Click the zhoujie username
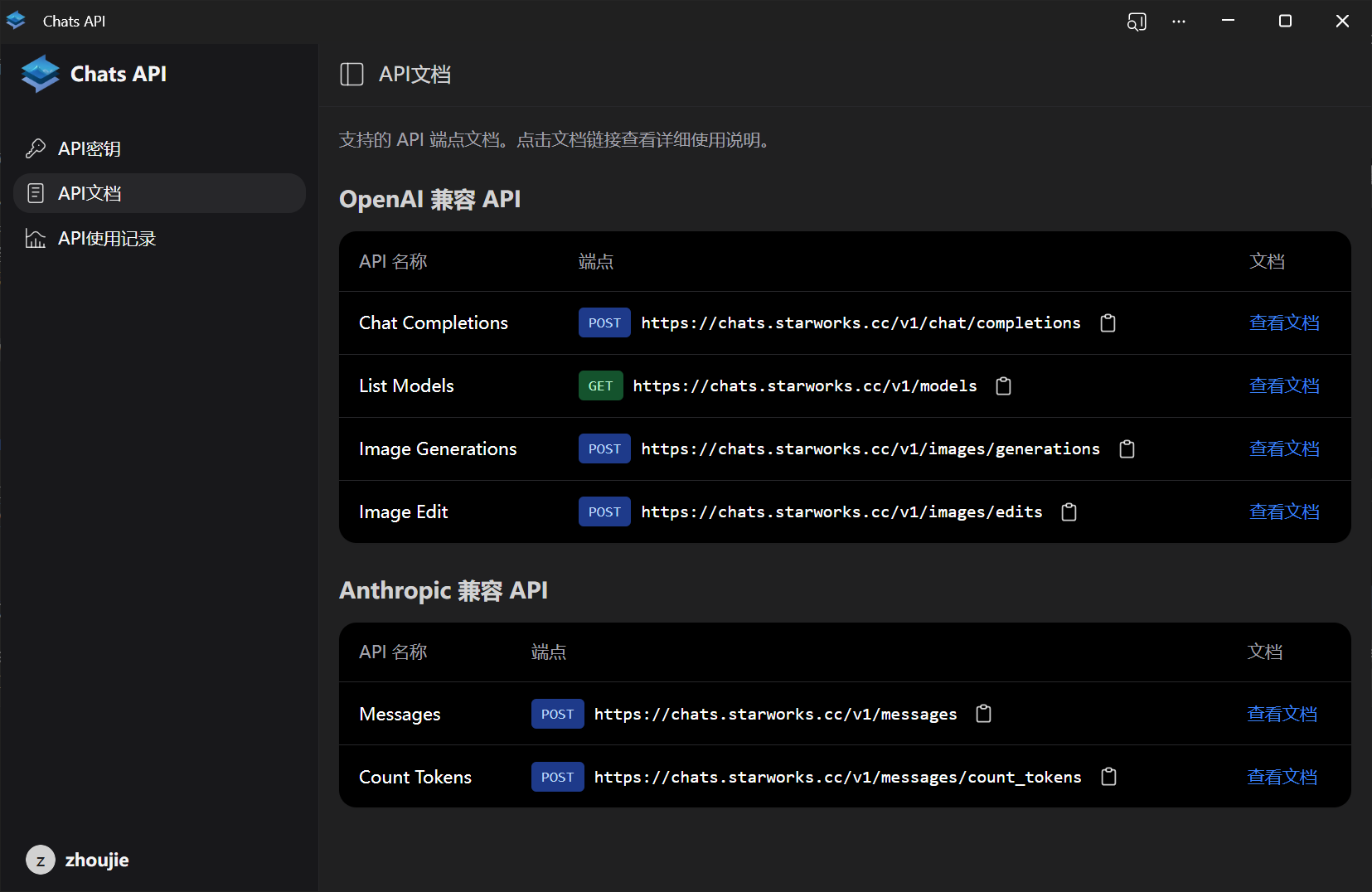 pos(97,860)
